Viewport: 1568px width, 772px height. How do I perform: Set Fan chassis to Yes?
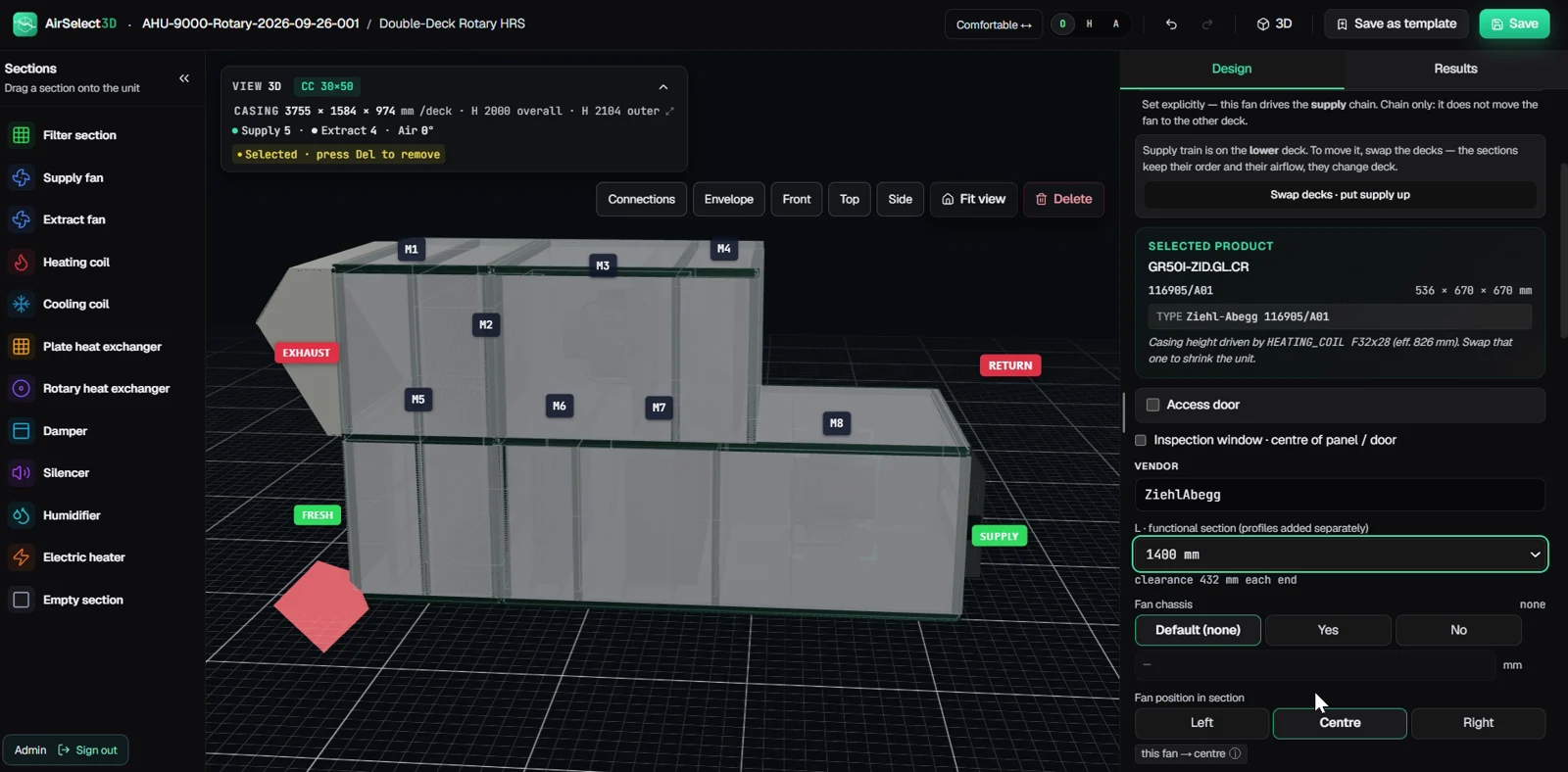pos(1328,630)
